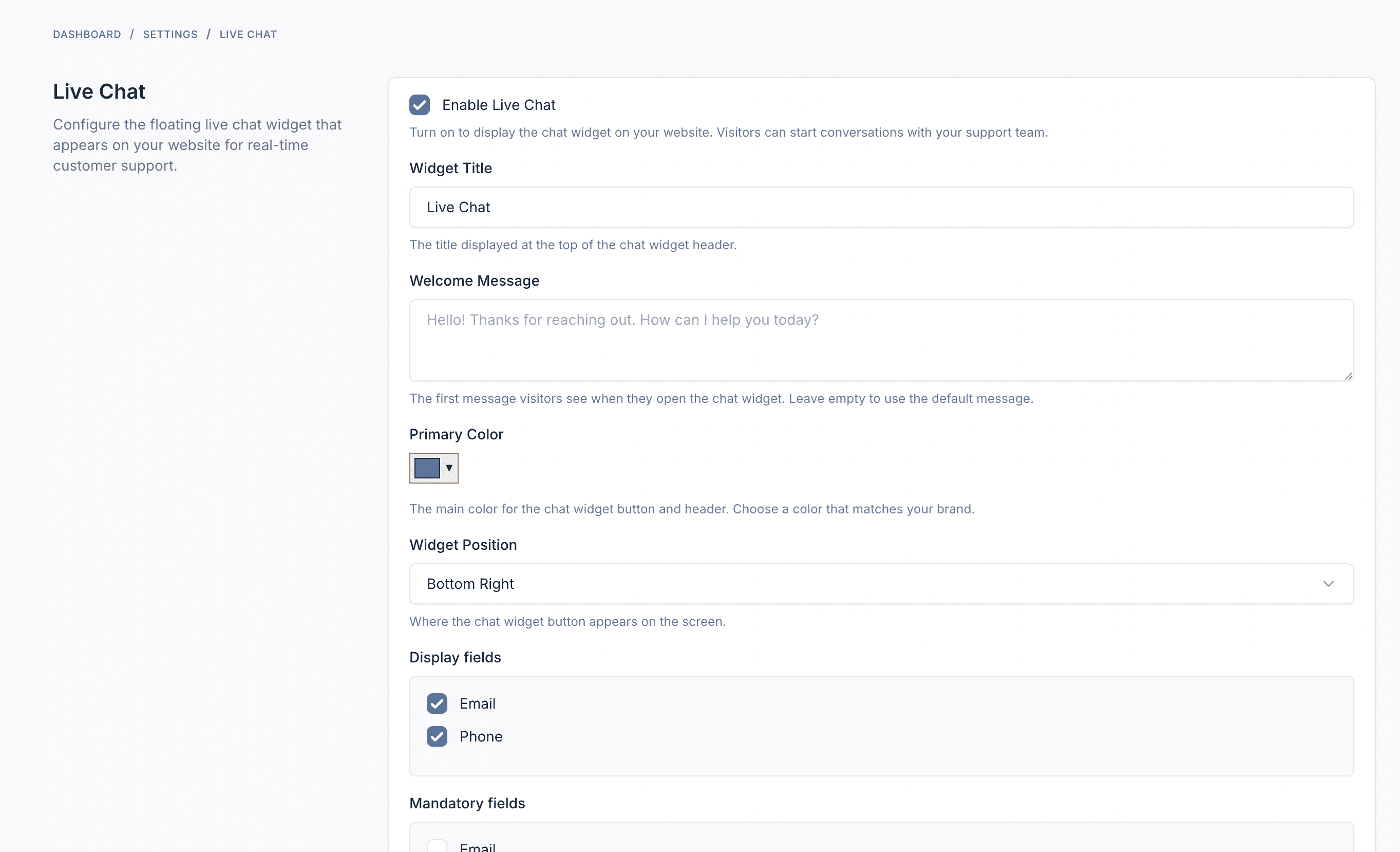1400x852 pixels.
Task: Click the Enable Live Chat label text
Action: click(498, 105)
